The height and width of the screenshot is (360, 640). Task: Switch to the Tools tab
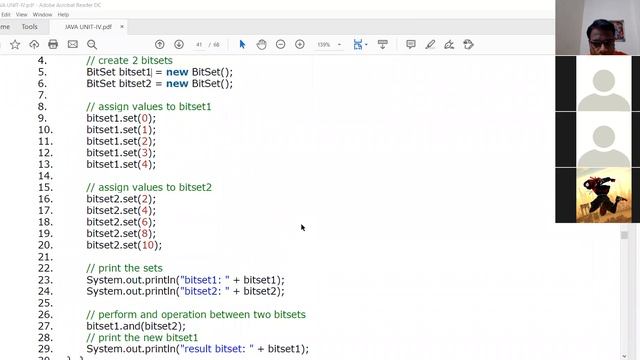(29, 27)
